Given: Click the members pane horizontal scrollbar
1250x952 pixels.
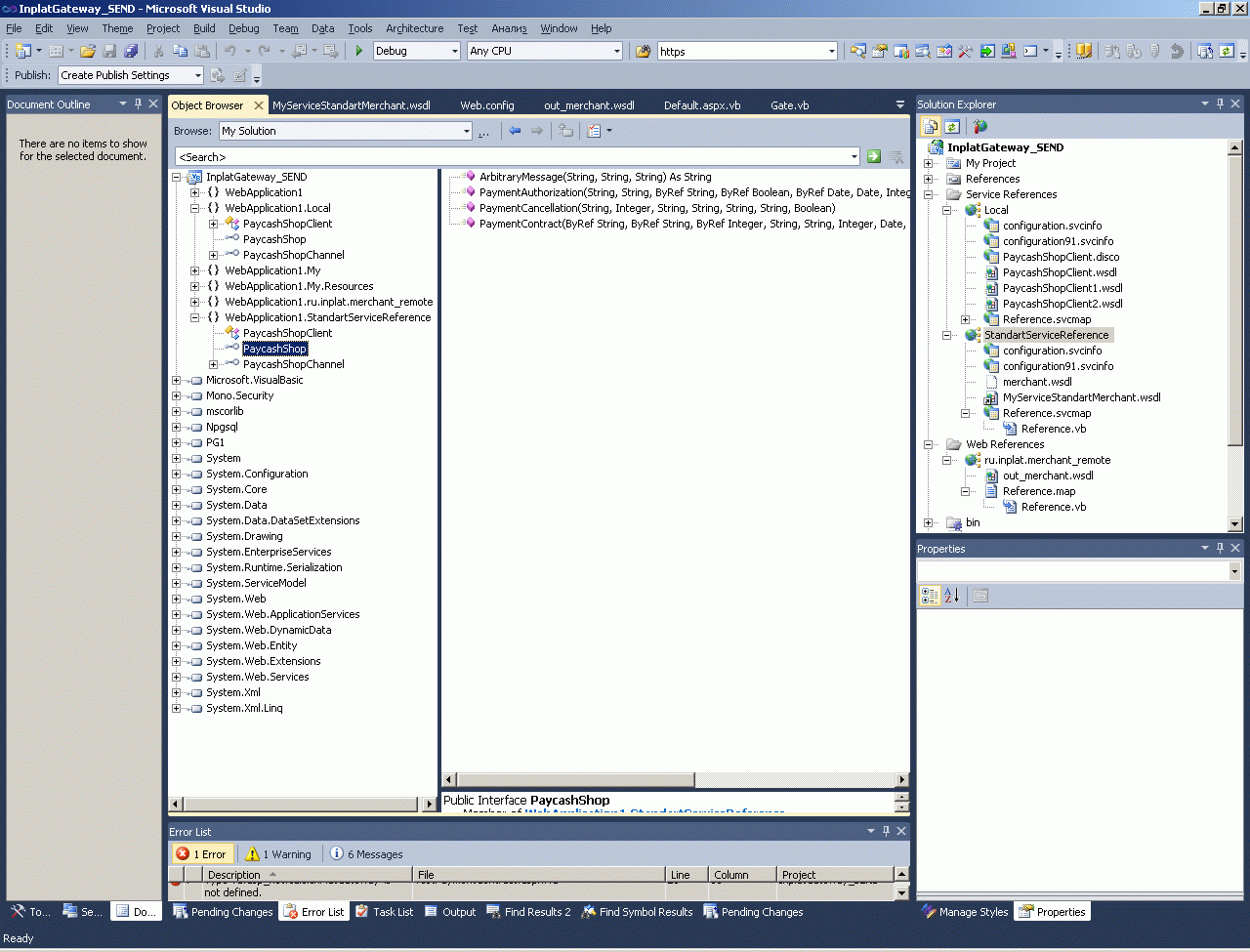Looking at the screenshot, I should 676,779.
